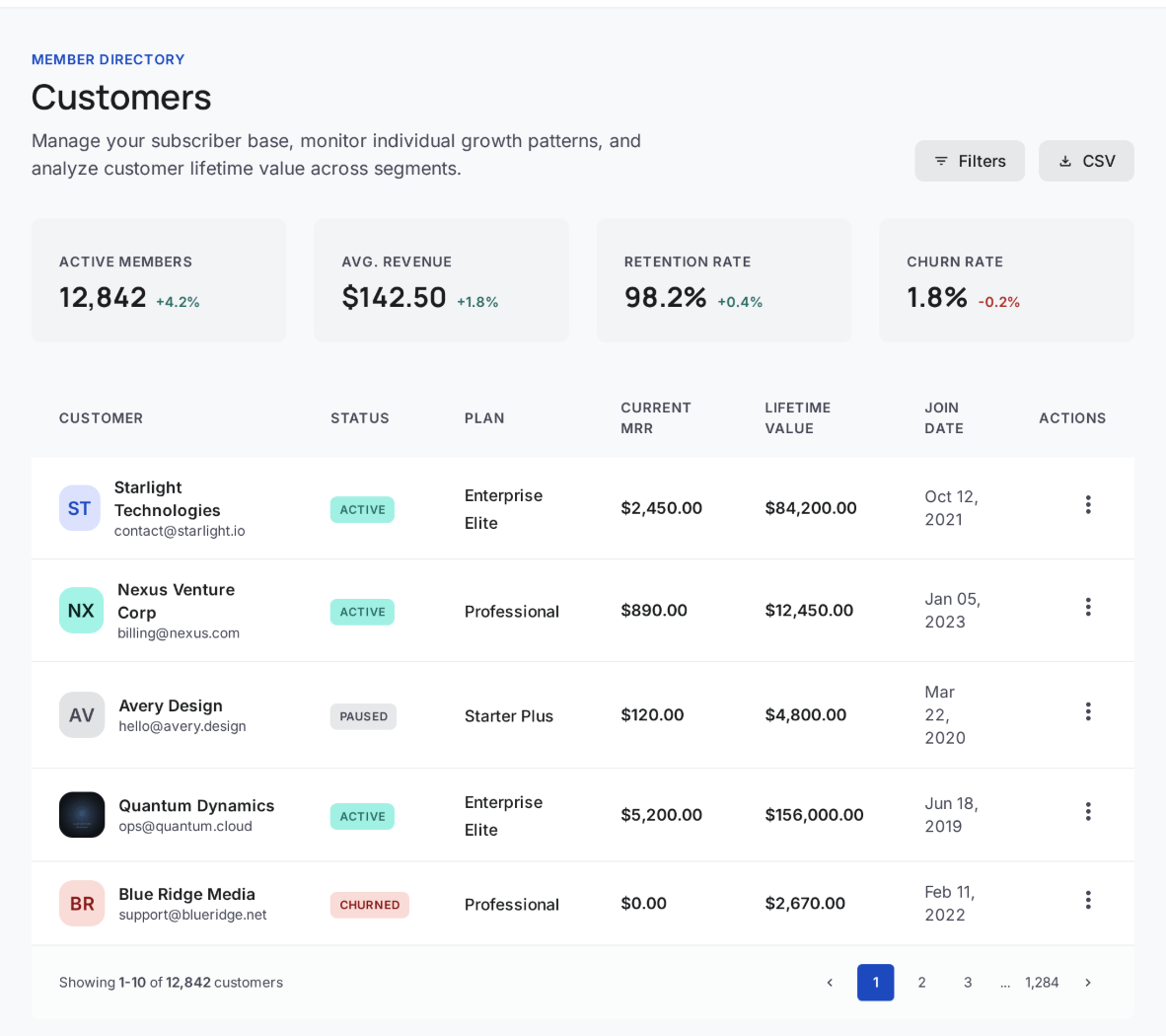Open the Avery Design row actions menu
1166x1036 pixels.
pyautogui.click(x=1088, y=711)
